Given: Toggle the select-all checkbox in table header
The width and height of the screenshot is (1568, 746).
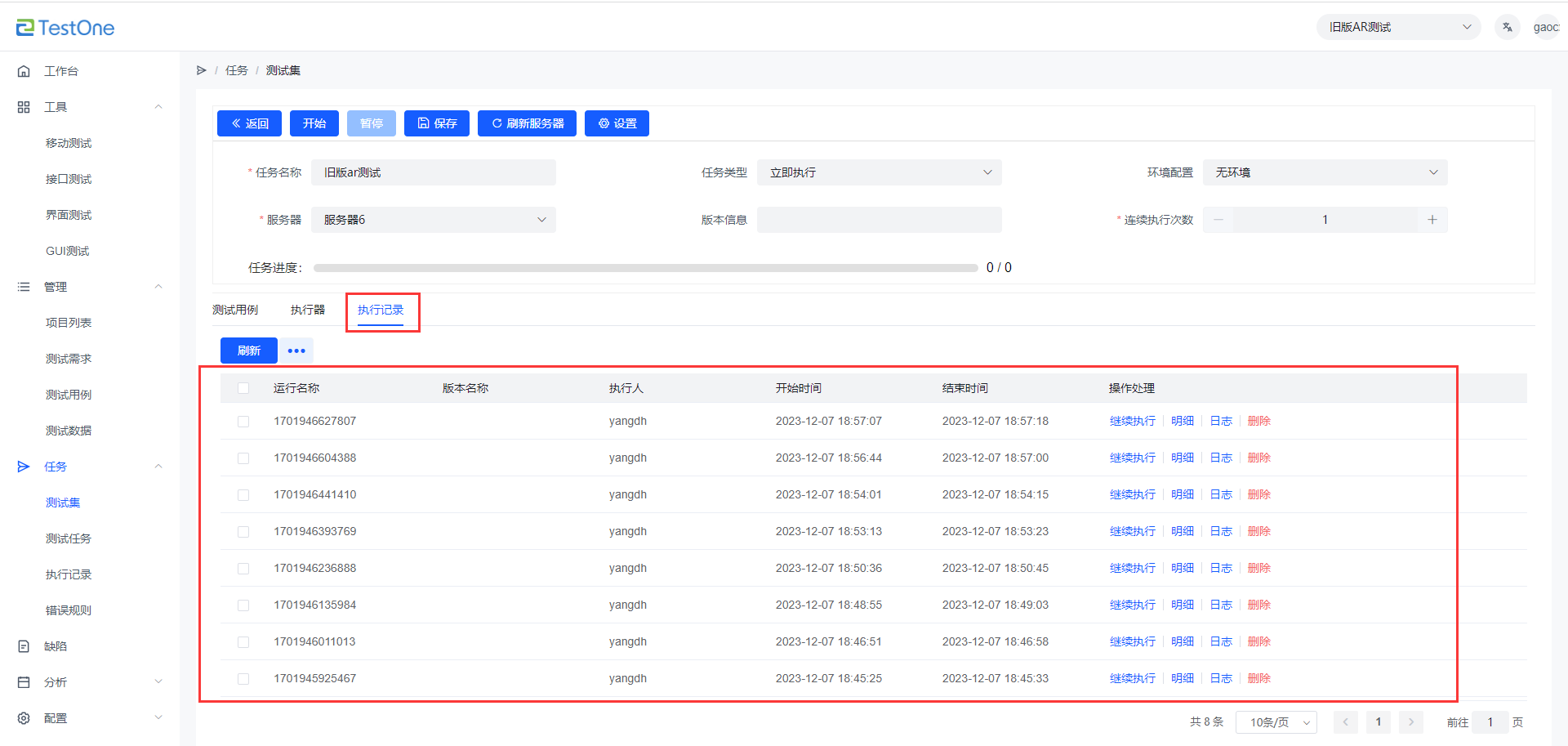Looking at the screenshot, I should 243,388.
